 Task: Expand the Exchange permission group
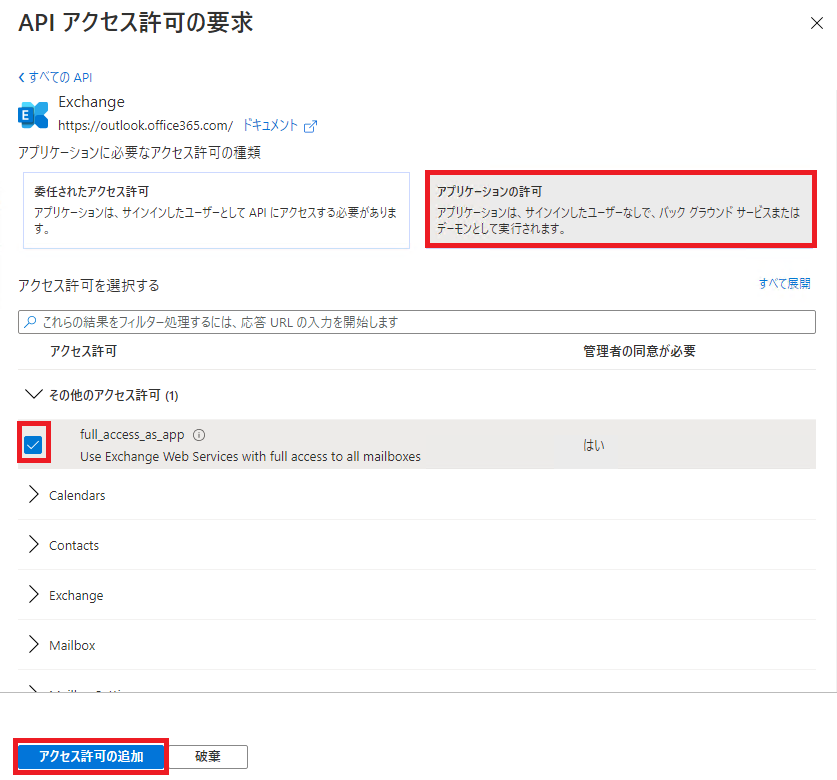click(34, 595)
